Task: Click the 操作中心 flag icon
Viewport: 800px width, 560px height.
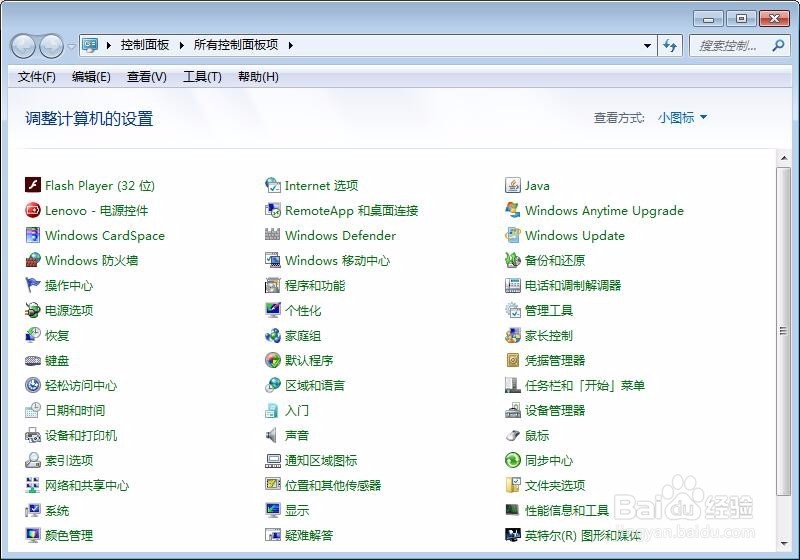Action: click(33, 285)
